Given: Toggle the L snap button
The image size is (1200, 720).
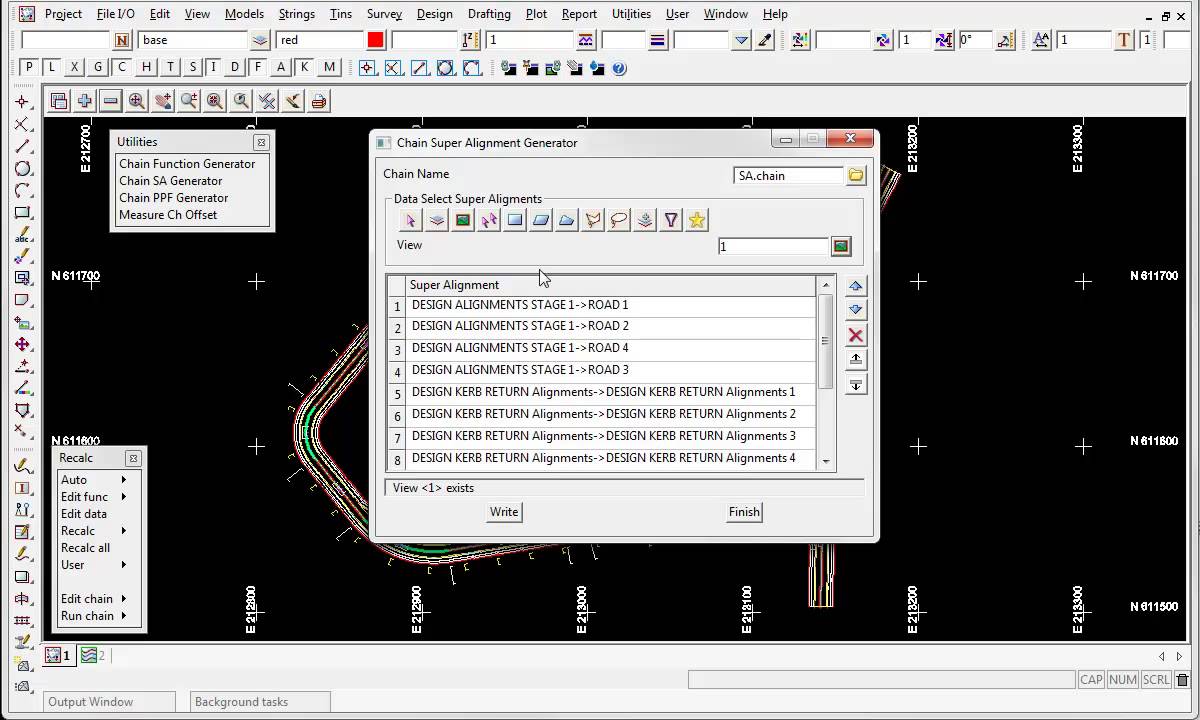Looking at the screenshot, I should pos(52,67).
